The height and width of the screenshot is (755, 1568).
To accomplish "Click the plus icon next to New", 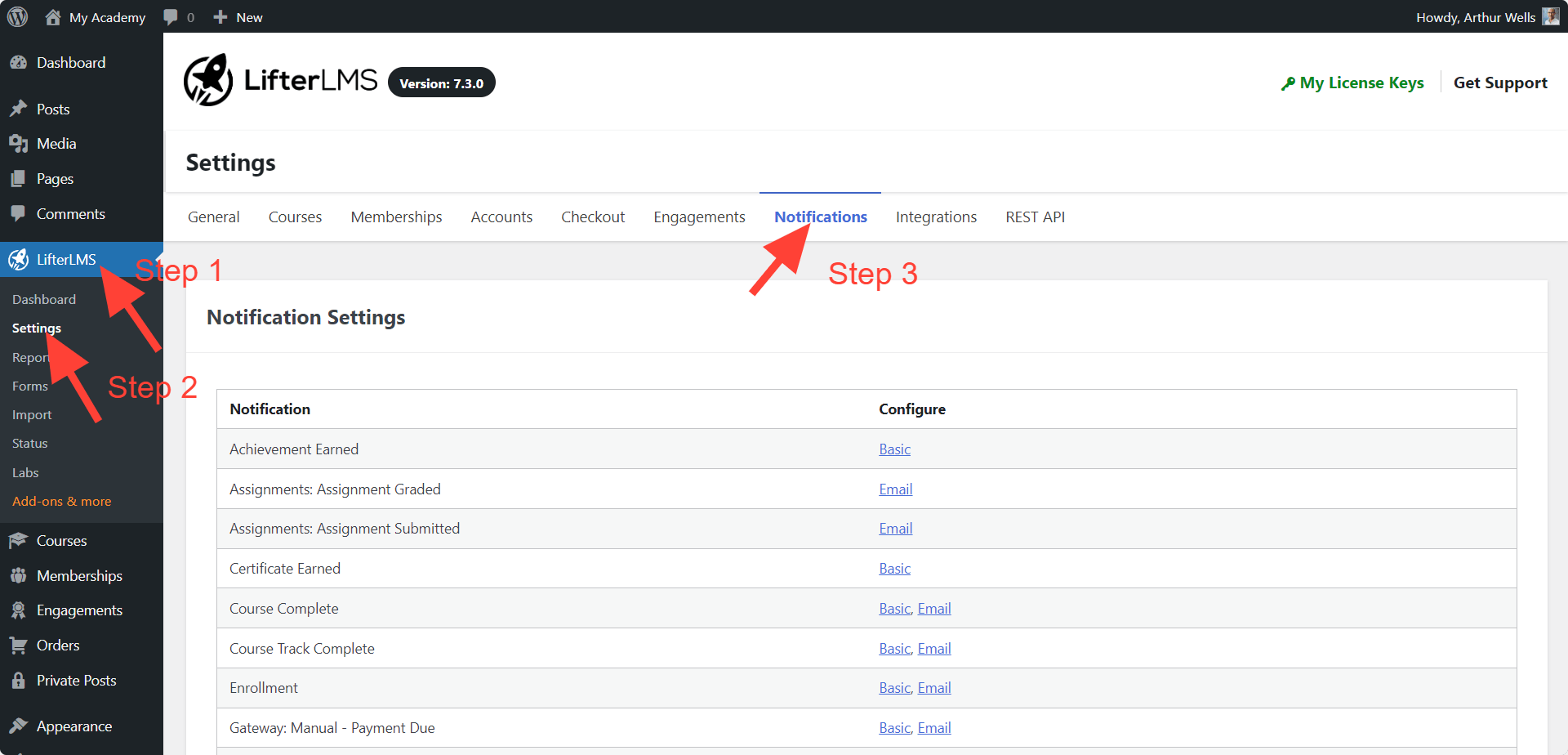I will pyautogui.click(x=220, y=17).
